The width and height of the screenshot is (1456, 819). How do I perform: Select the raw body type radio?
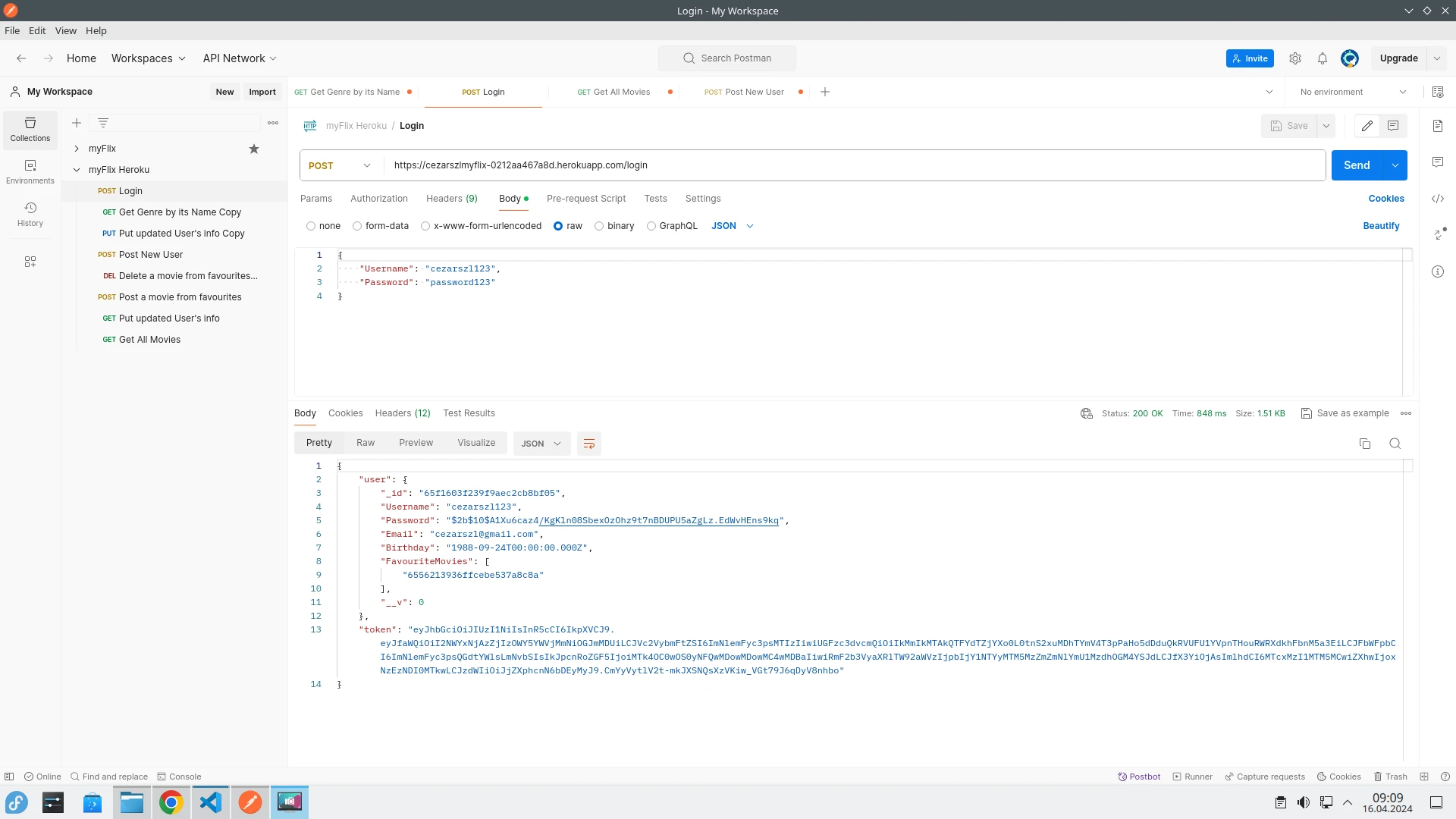click(x=558, y=226)
